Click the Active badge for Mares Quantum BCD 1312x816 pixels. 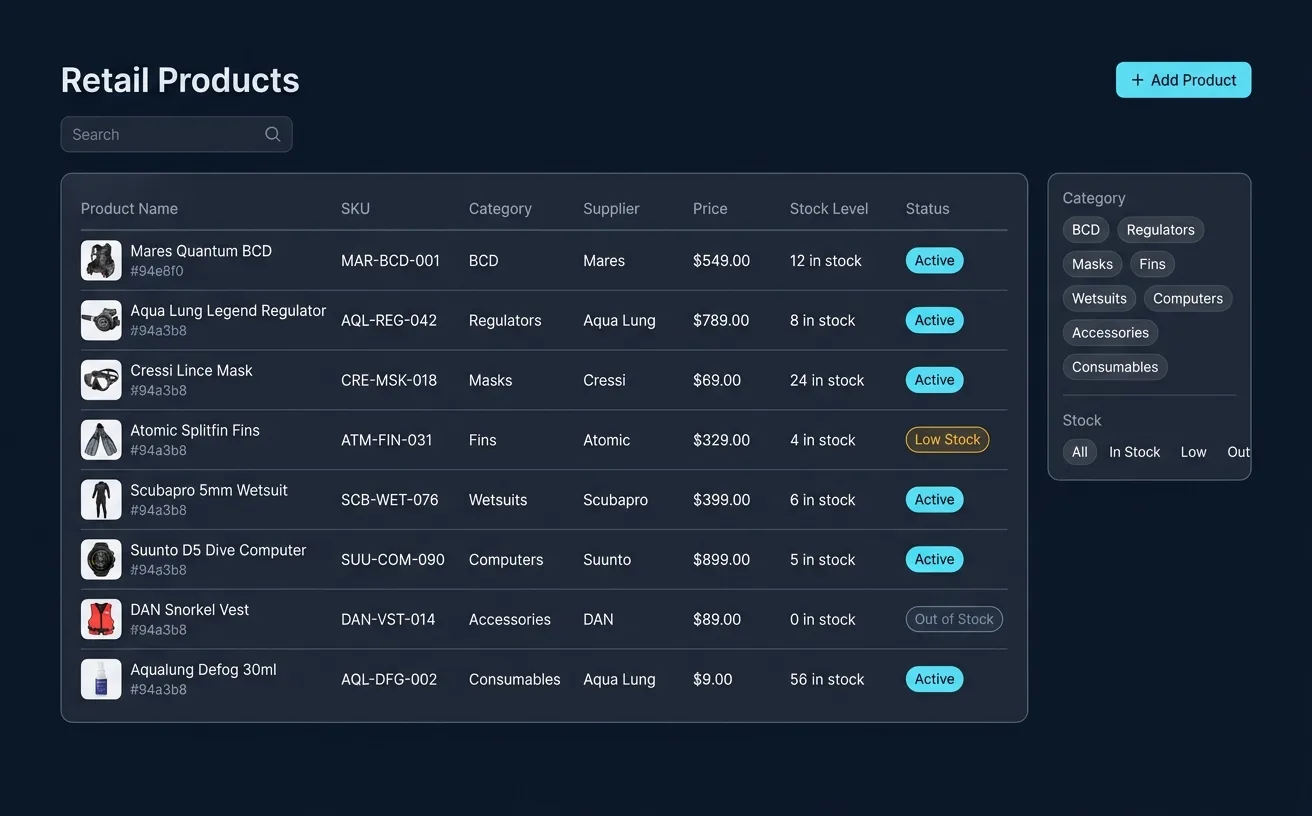934,260
